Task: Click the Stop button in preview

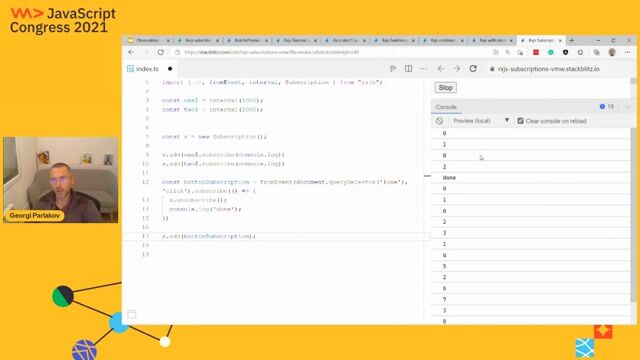Action: click(445, 88)
